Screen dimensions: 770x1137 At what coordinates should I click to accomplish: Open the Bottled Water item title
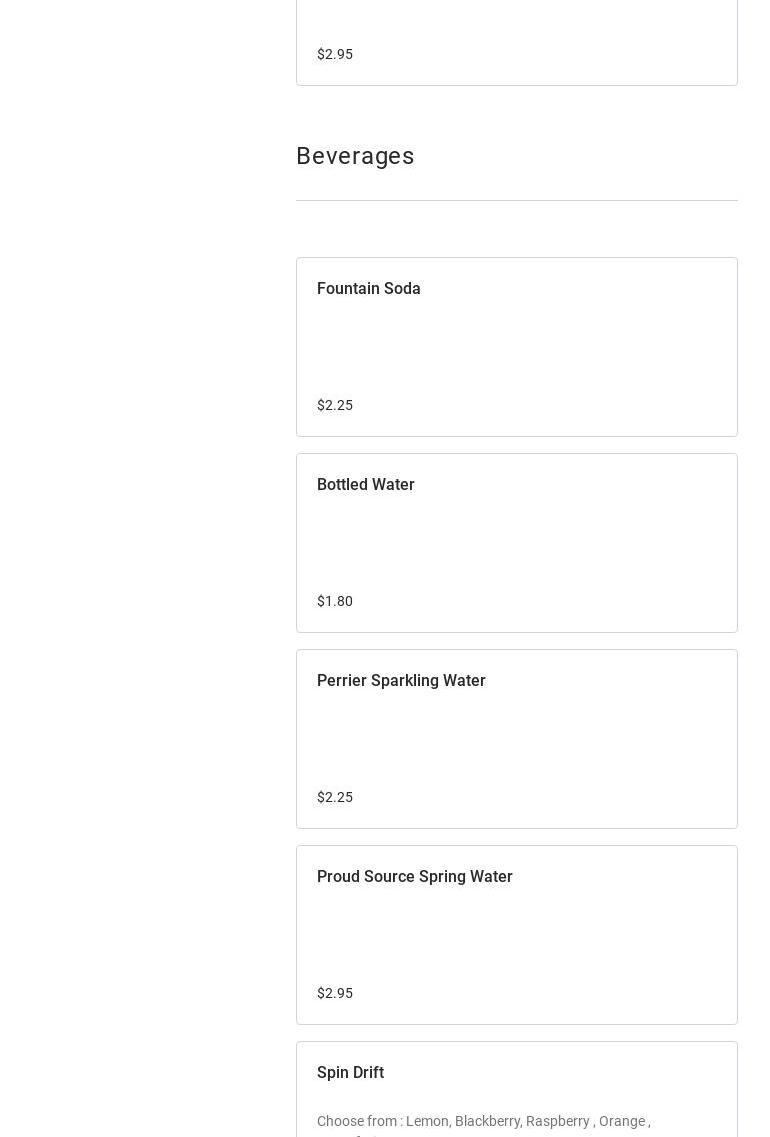pos(365,484)
